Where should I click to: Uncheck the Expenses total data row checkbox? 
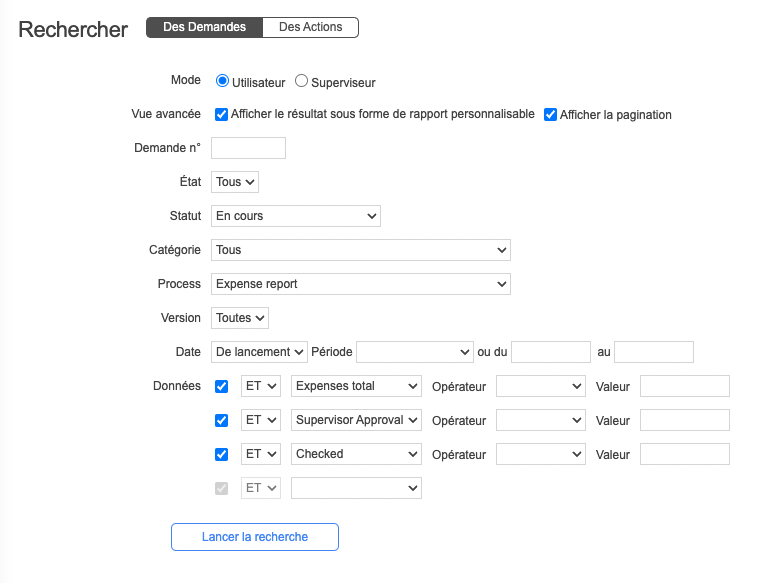point(222,386)
